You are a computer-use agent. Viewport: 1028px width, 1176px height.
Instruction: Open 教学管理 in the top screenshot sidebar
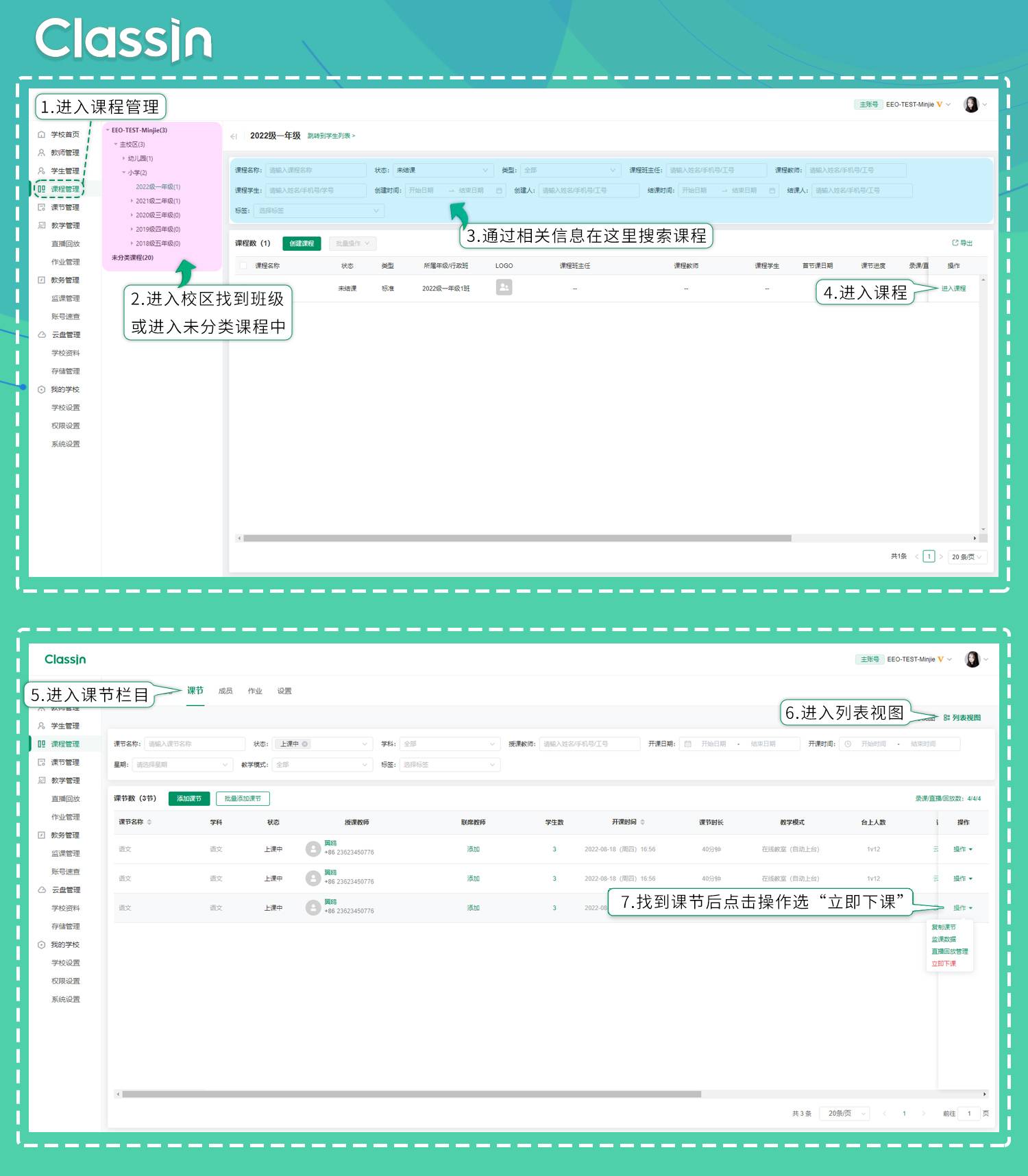coord(58,225)
